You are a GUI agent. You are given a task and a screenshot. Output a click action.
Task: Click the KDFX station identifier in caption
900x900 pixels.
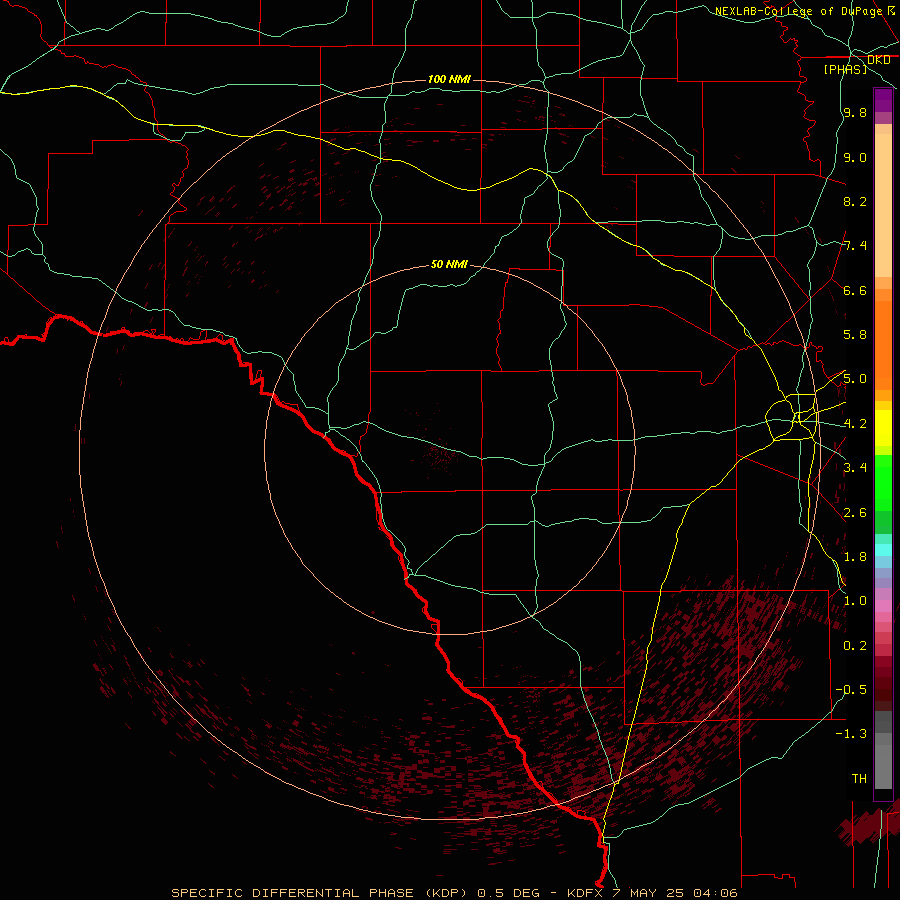coord(586,893)
